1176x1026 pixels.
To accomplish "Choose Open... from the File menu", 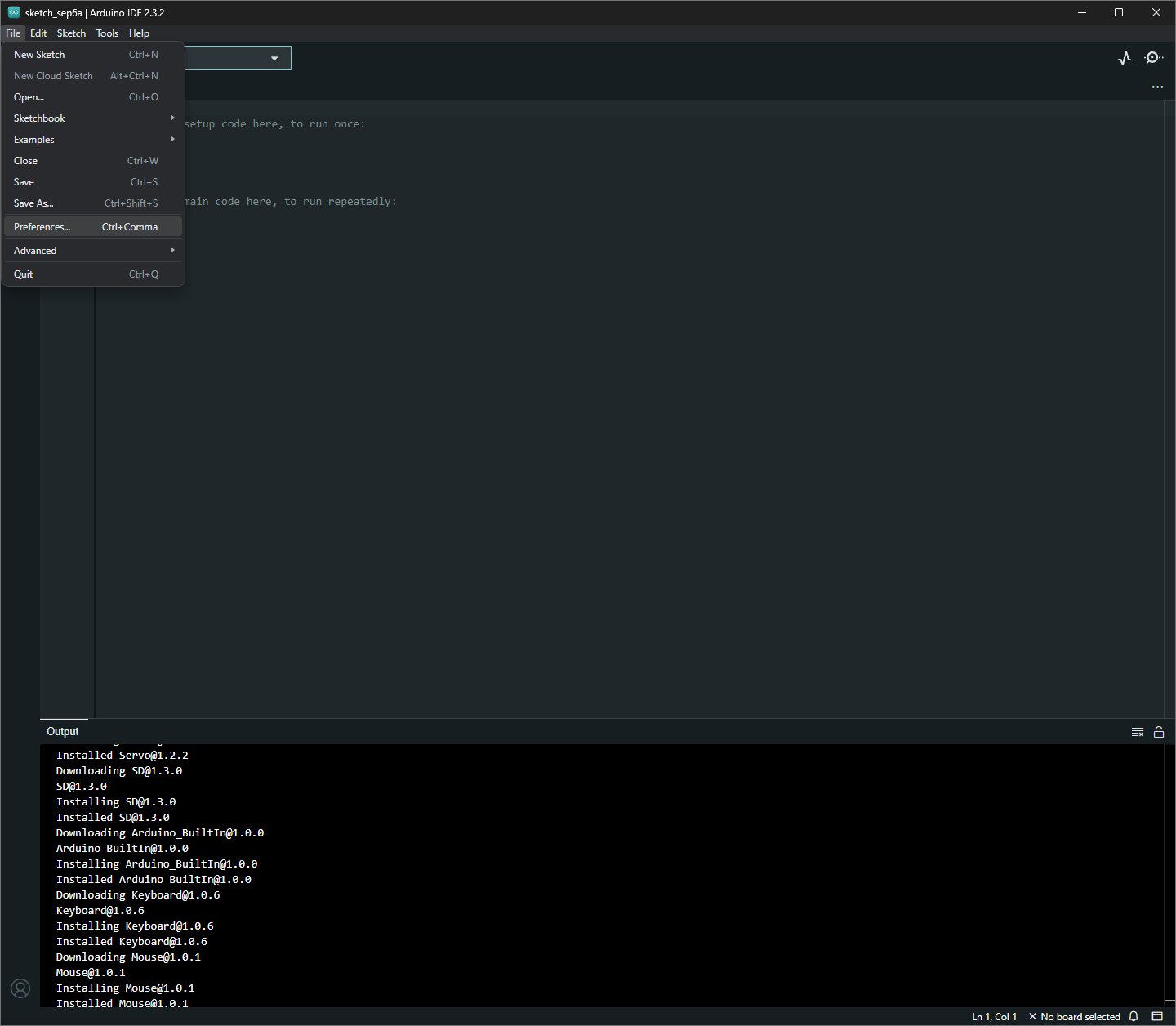I will 93,97.
